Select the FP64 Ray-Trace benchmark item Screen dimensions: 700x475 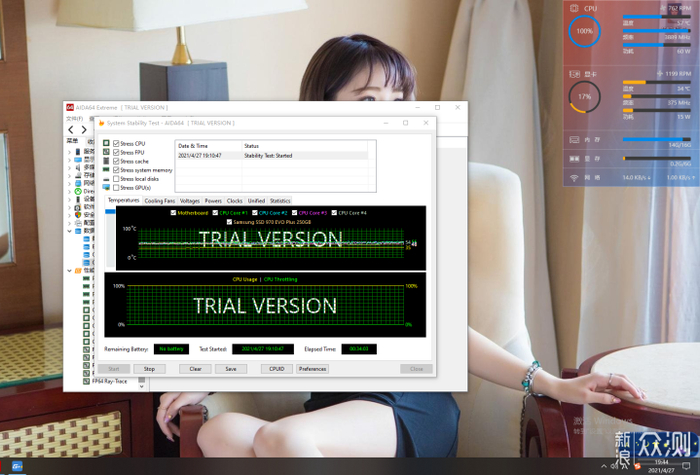pyautogui.click(x=108, y=382)
